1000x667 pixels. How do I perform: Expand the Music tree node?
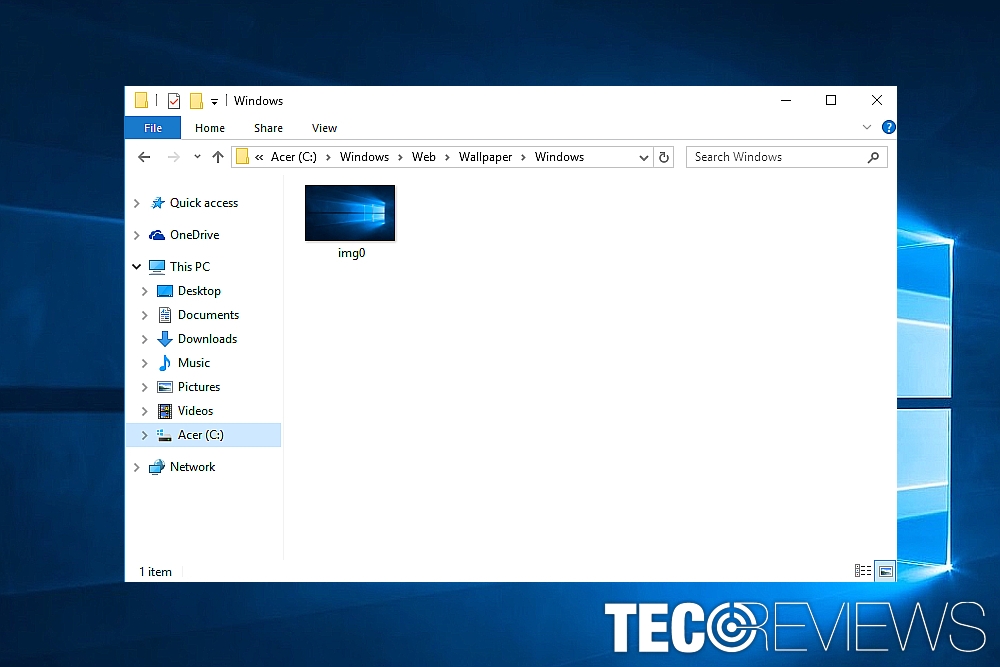[x=144, y=363]
